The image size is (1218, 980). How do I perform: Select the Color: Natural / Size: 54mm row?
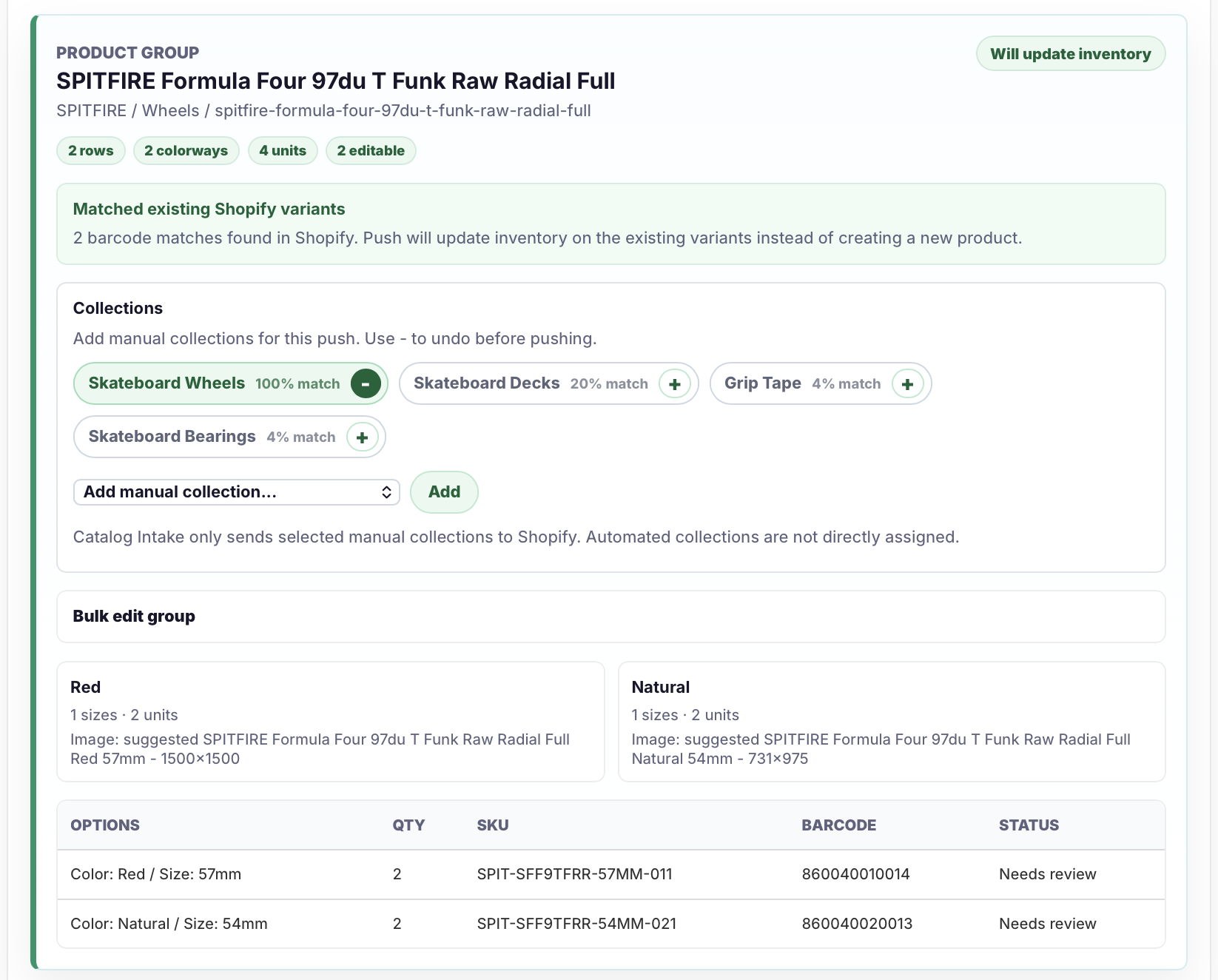(x=611, y=924)
